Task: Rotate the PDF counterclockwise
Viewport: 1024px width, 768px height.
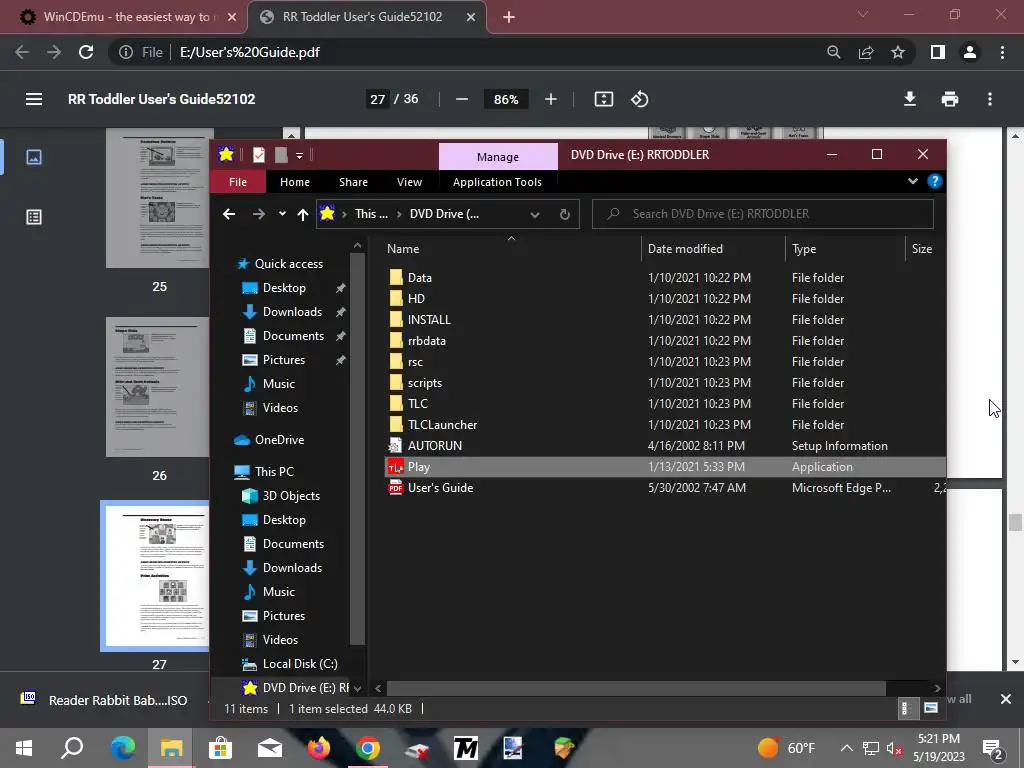Action: [639, 99]
